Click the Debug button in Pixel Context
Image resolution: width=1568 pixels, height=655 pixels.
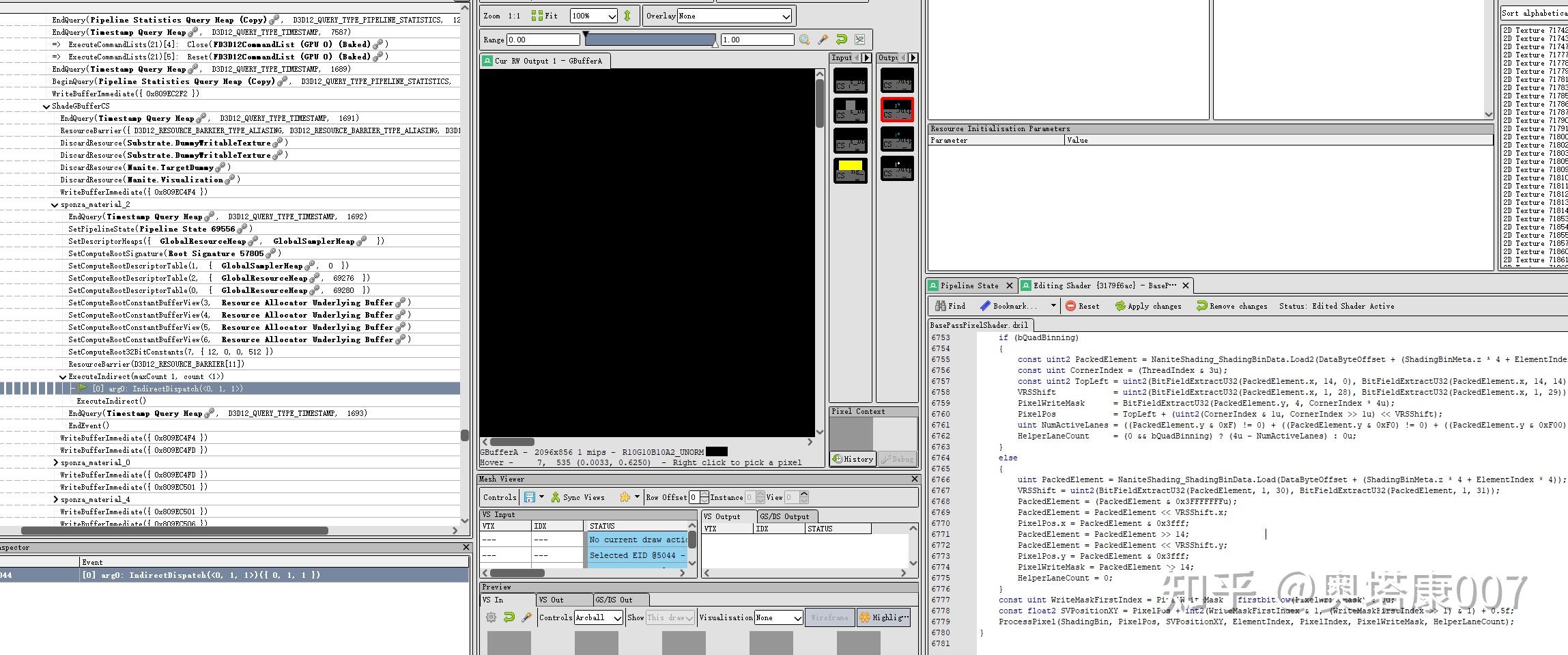point(896,458)
